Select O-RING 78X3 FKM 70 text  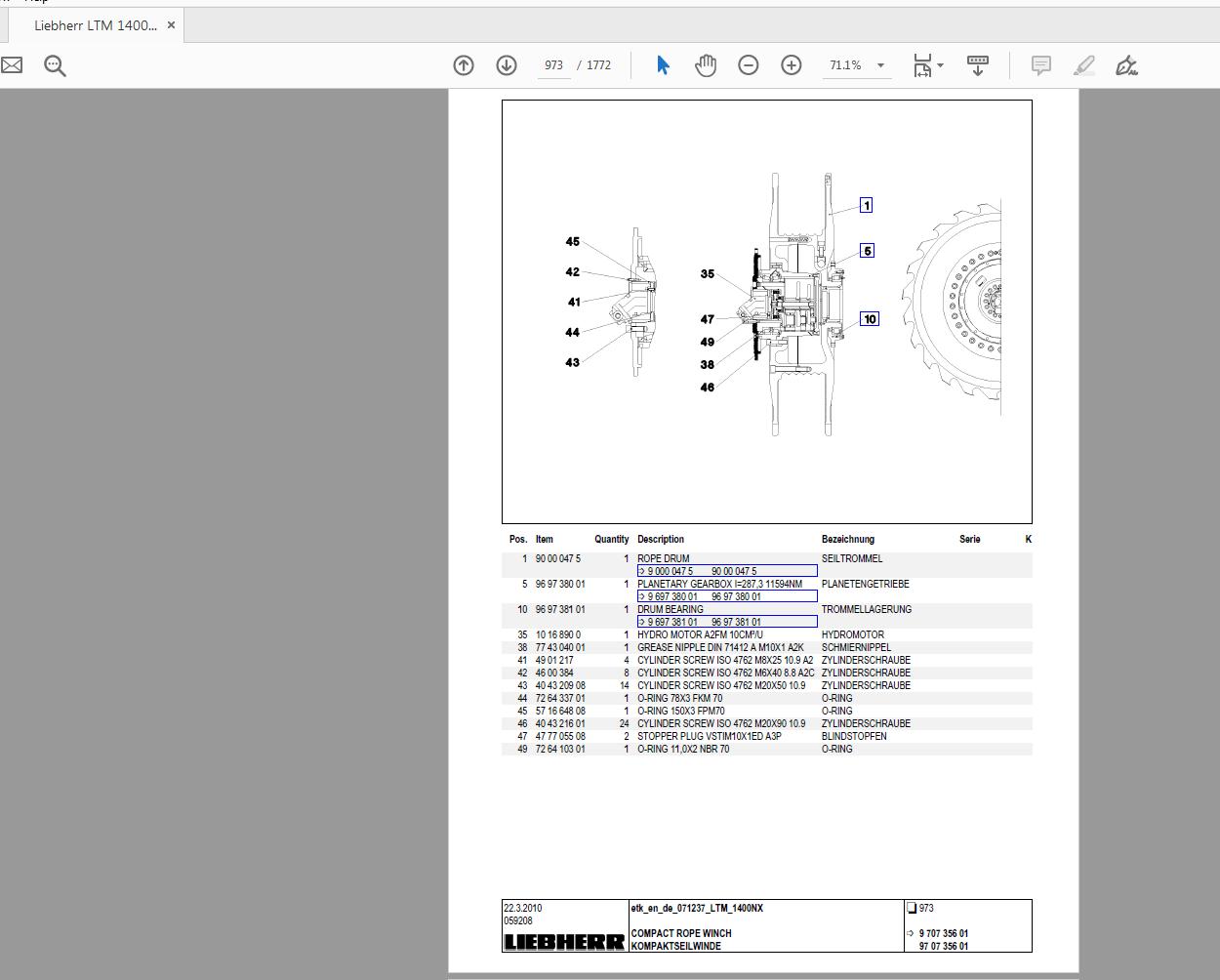click(680, 698)
